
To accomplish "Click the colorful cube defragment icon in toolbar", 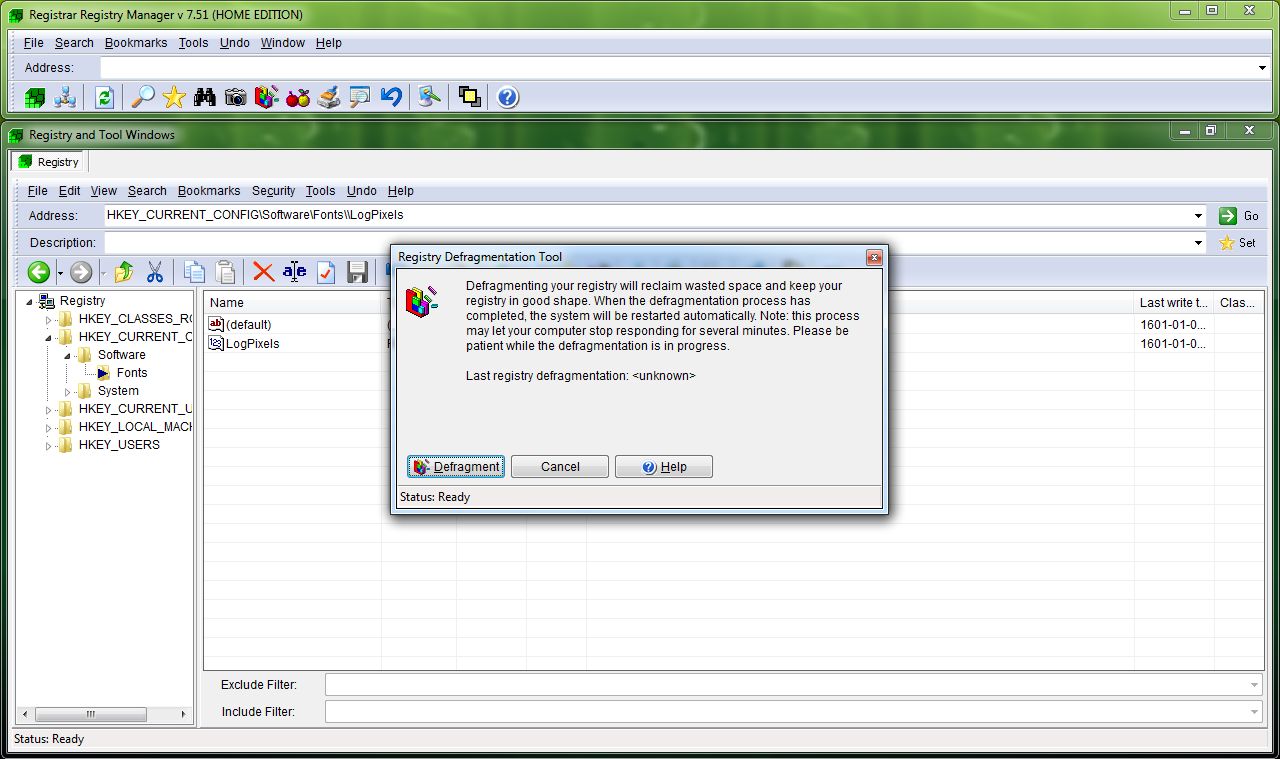I will coord(266,97).
